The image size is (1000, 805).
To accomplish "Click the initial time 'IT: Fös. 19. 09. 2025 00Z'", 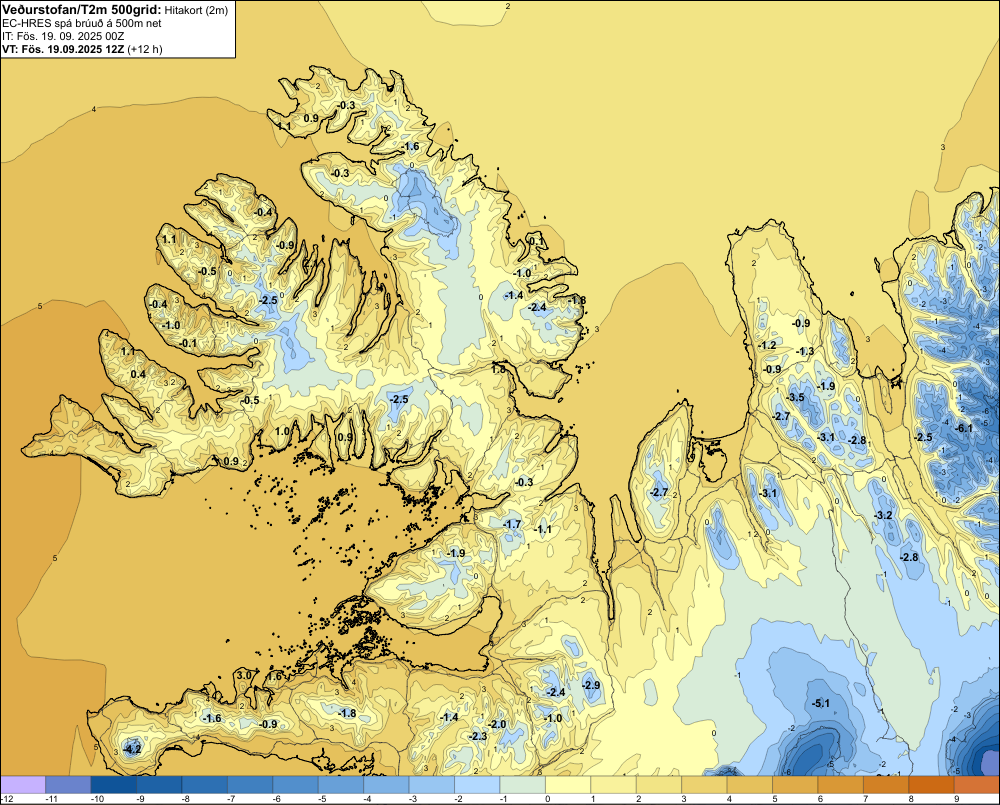I will click(x=63, y=36).
